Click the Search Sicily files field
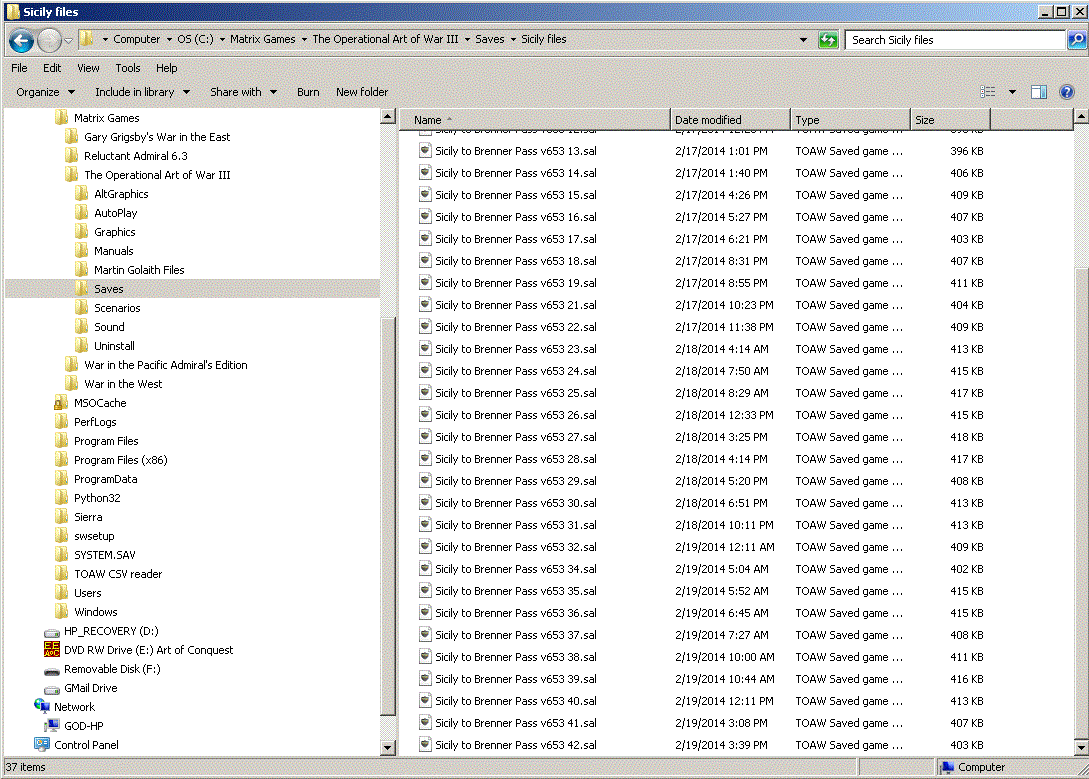Screen dimensions: 1089x779 (x=956, y=40)
